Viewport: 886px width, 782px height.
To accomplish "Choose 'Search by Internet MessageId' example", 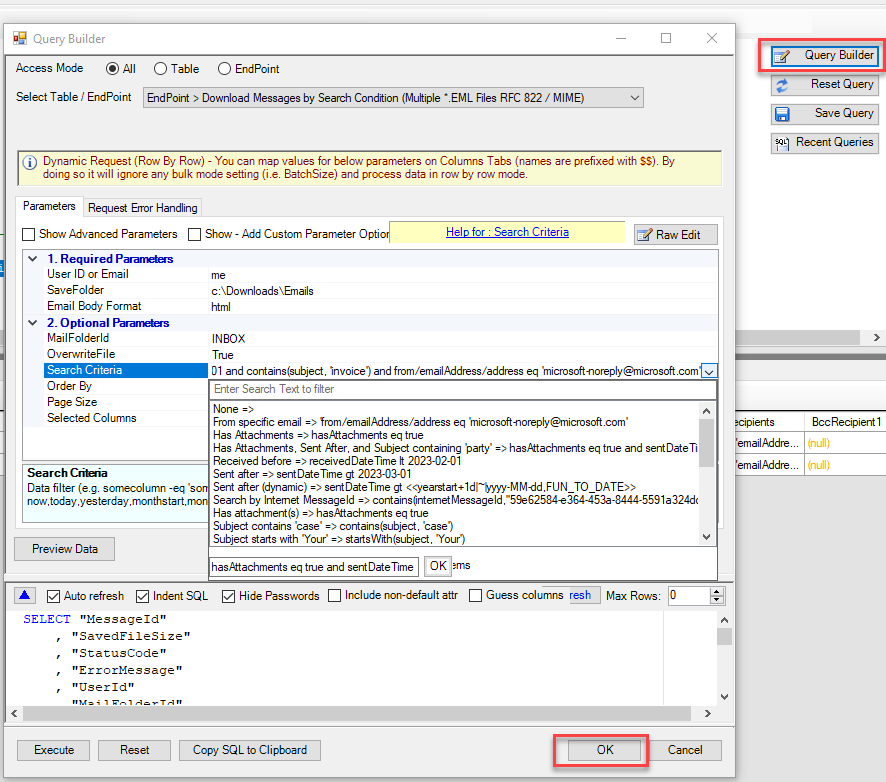I will point(455,500).
